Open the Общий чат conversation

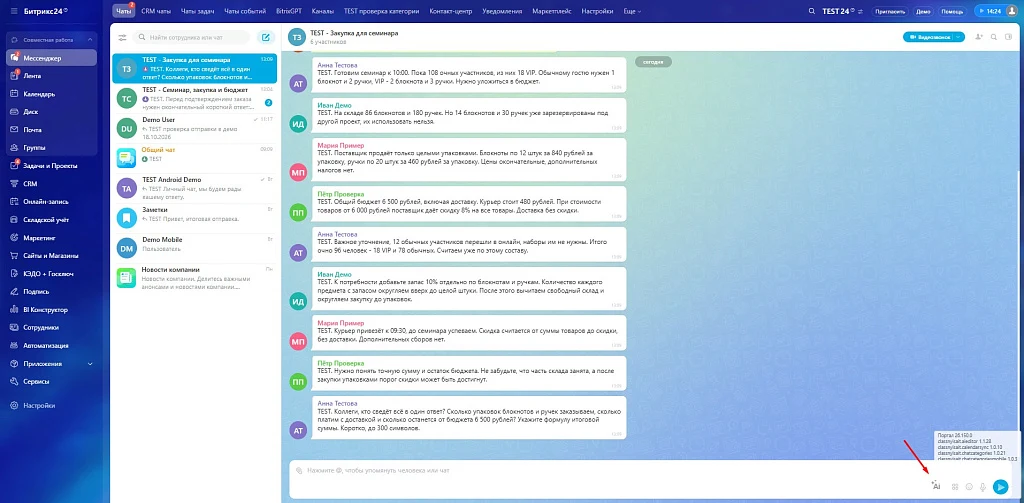195,158
